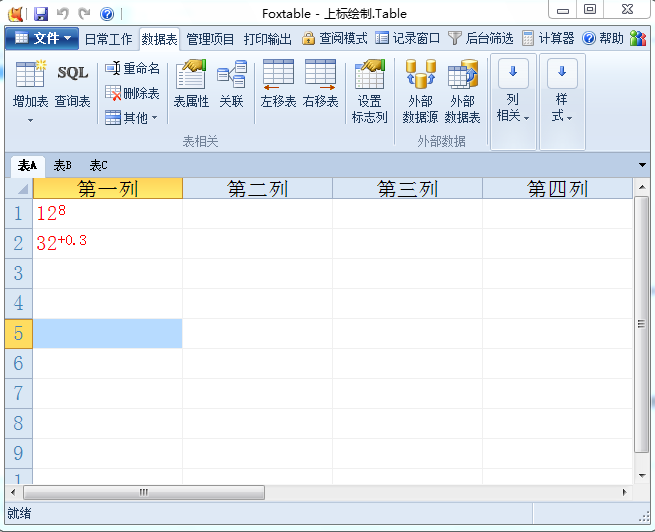Switch to 表B table tab

tap(63, 166)
